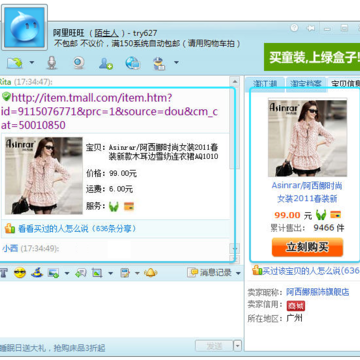Send a nudge with the bell icon
The height and width of the screenshot is (360, 360).
click(x=151, y=273)
